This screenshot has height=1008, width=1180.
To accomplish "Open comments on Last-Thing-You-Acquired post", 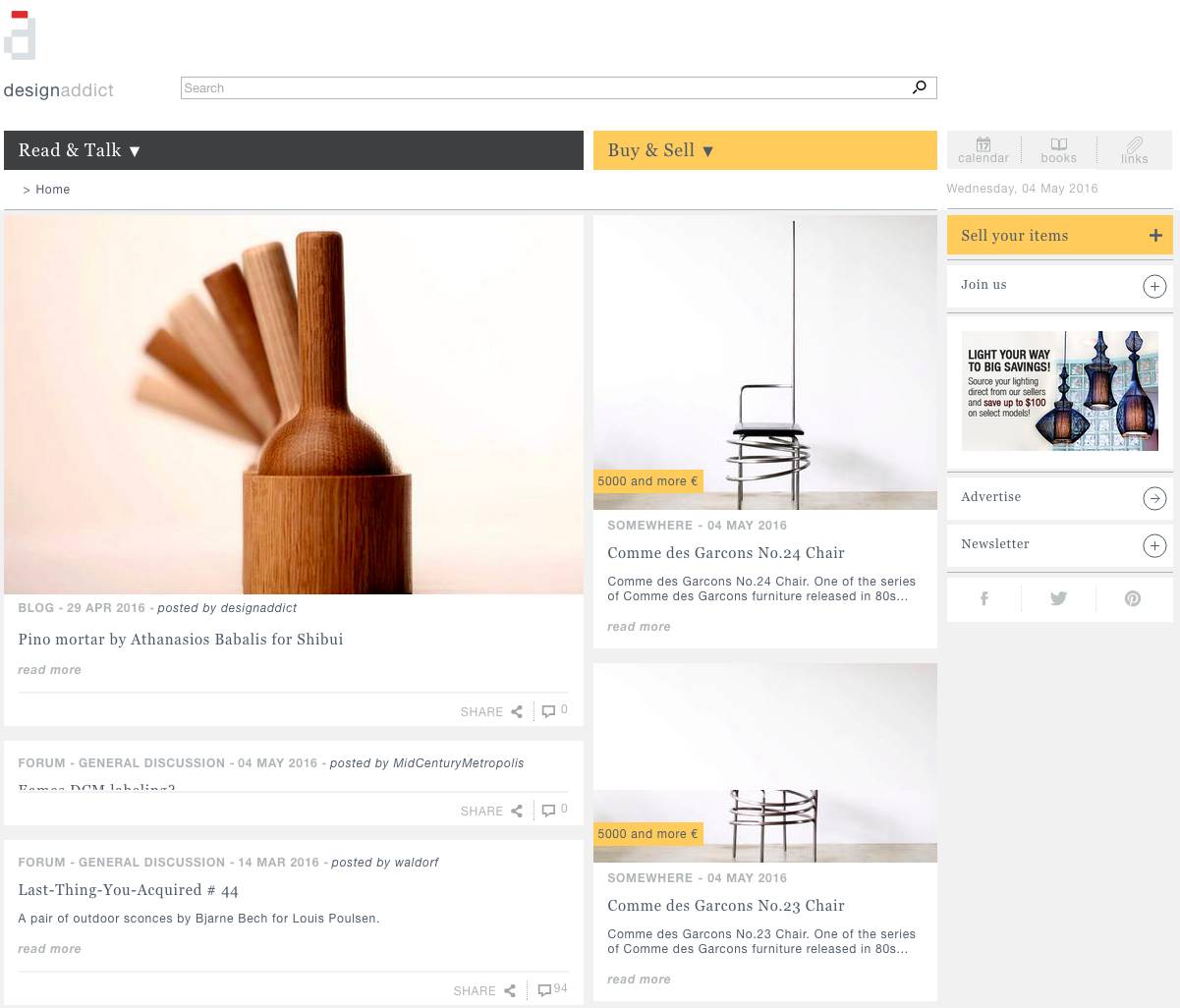I will (552, 989).
